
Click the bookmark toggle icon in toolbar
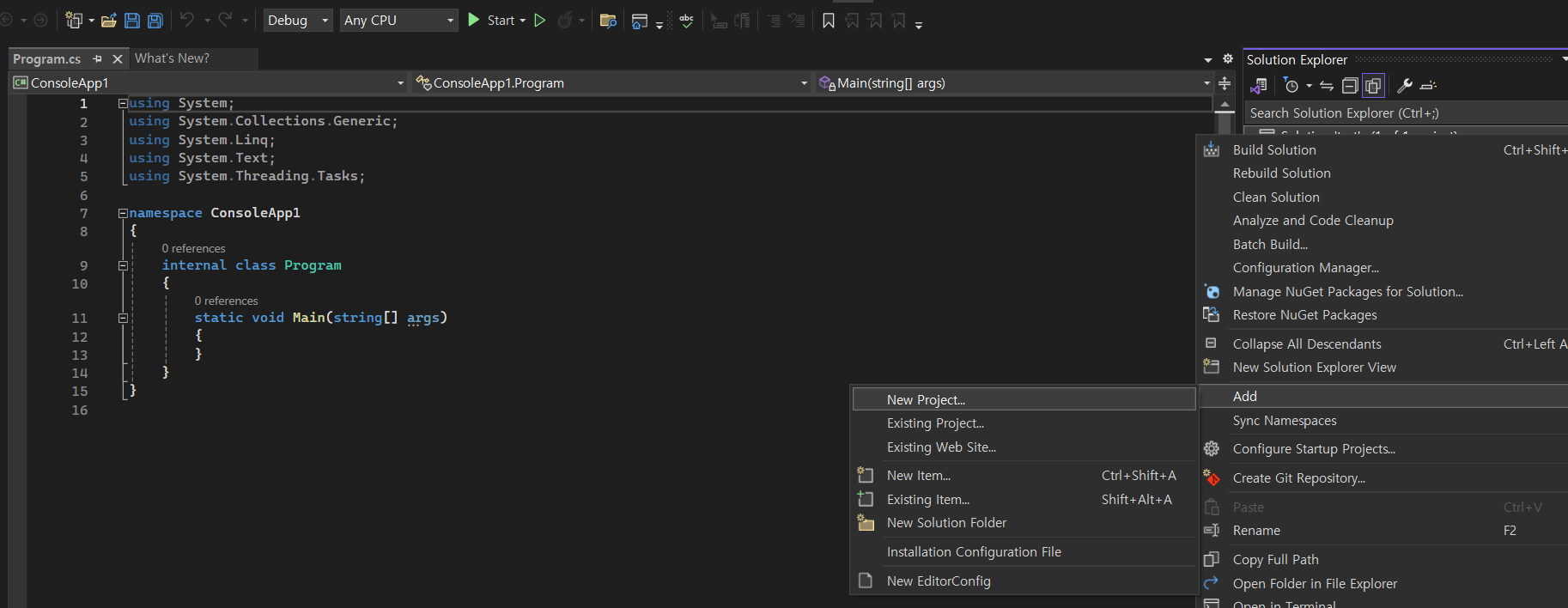click(x=829, y=21)
